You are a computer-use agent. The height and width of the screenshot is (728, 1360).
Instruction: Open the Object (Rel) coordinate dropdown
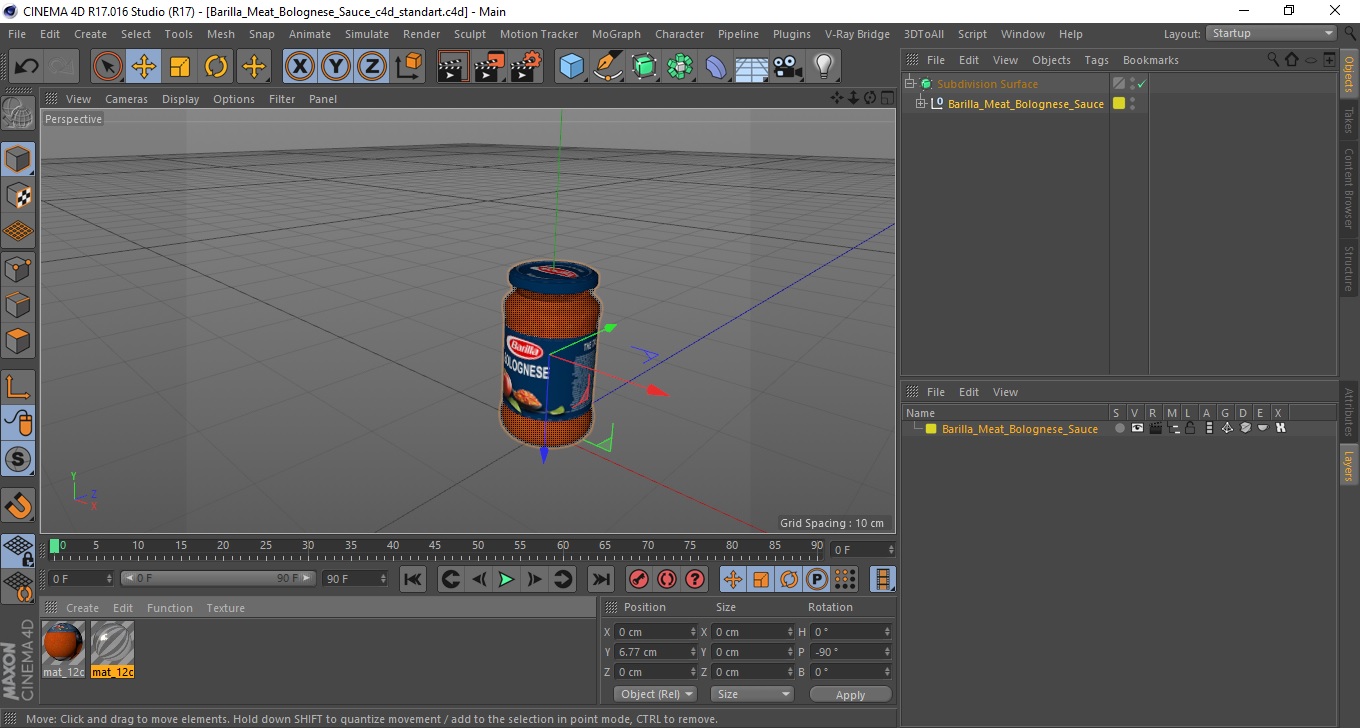pos(656,694)
